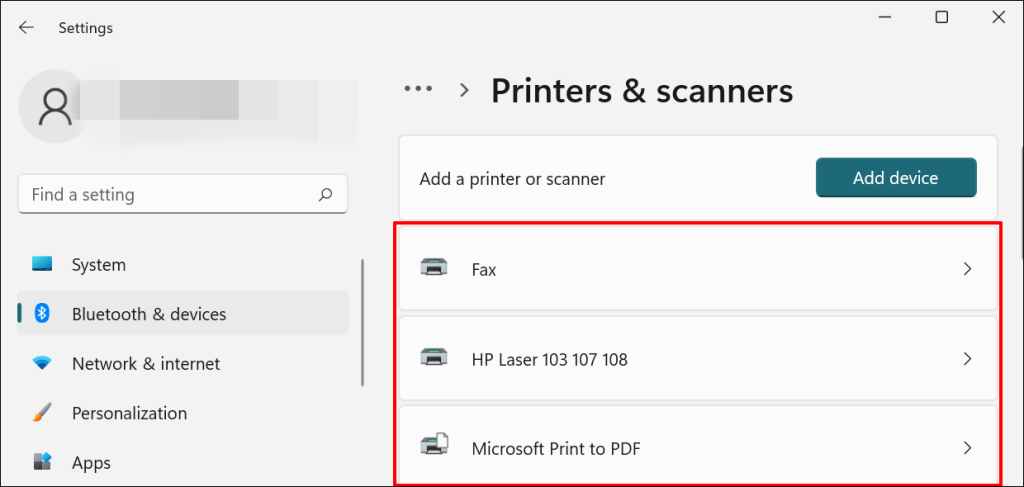Image resolution: width=1024 pixels, height=487 pixels.
Task: Click the Bluetooth icon in sidebar
Action: pos(42,314)
